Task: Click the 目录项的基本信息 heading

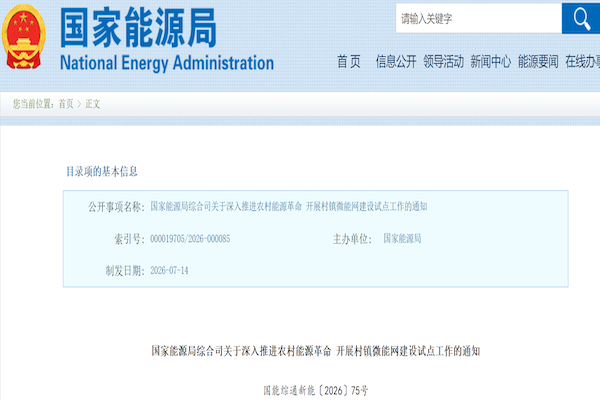Action: (x=102, y=171)
